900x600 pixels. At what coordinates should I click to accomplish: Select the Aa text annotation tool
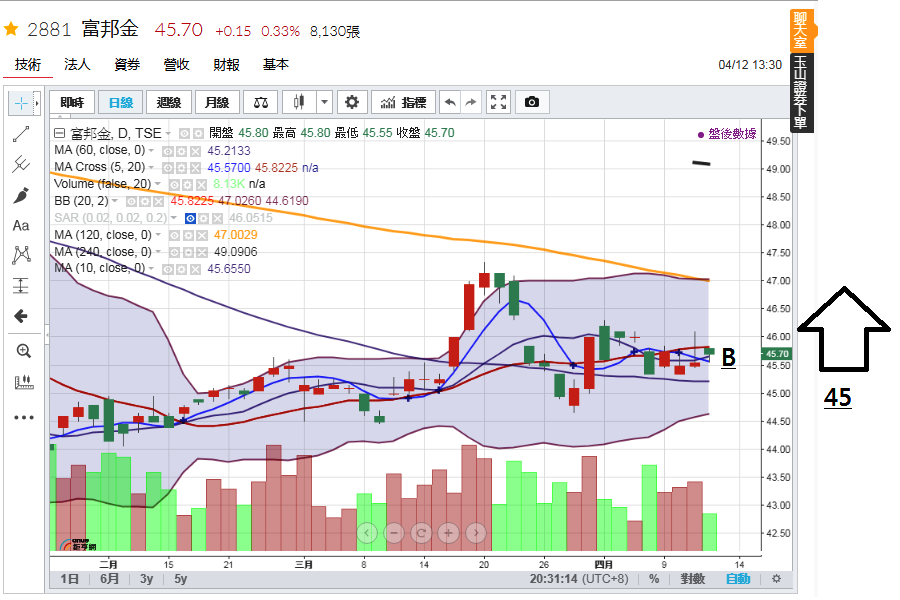tap(21, 226)
